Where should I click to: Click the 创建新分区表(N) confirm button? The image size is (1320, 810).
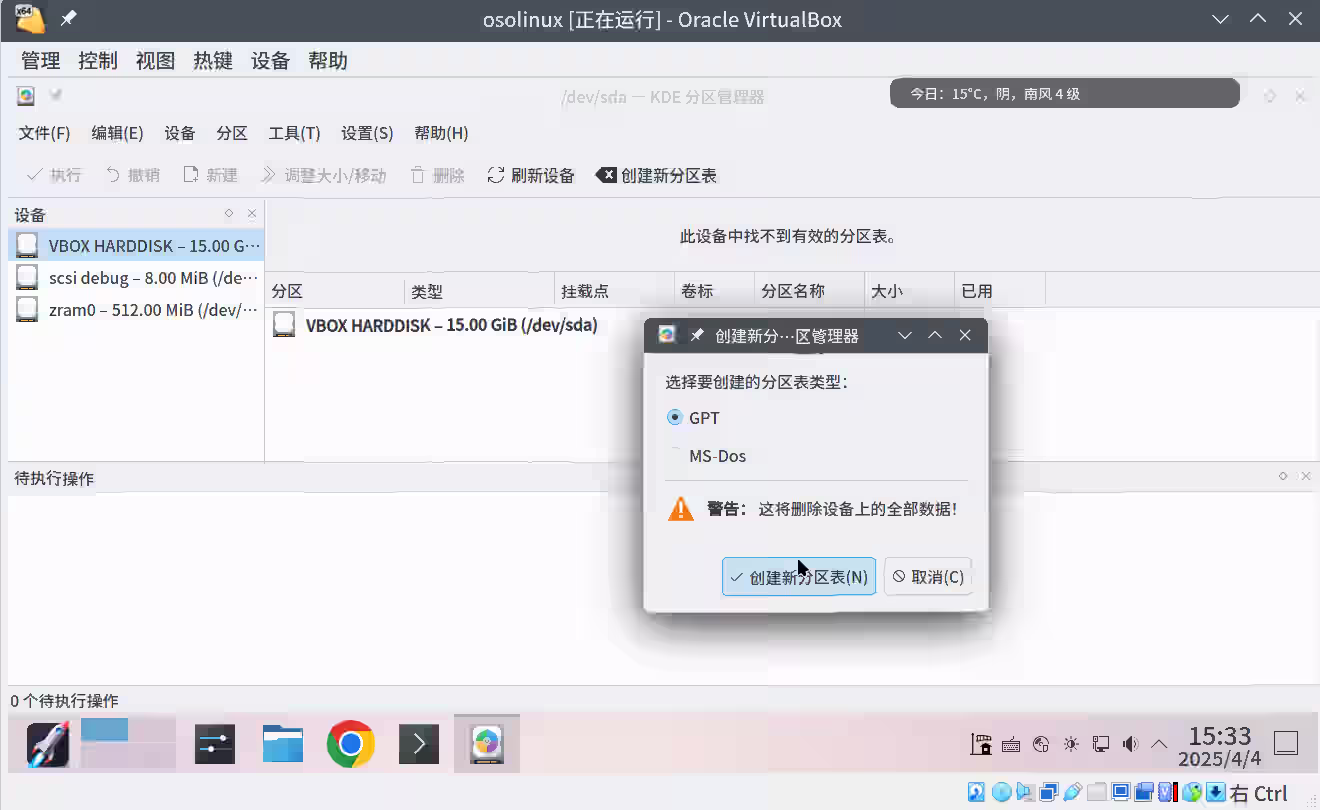pyautogui.click(x=798, y=576)
